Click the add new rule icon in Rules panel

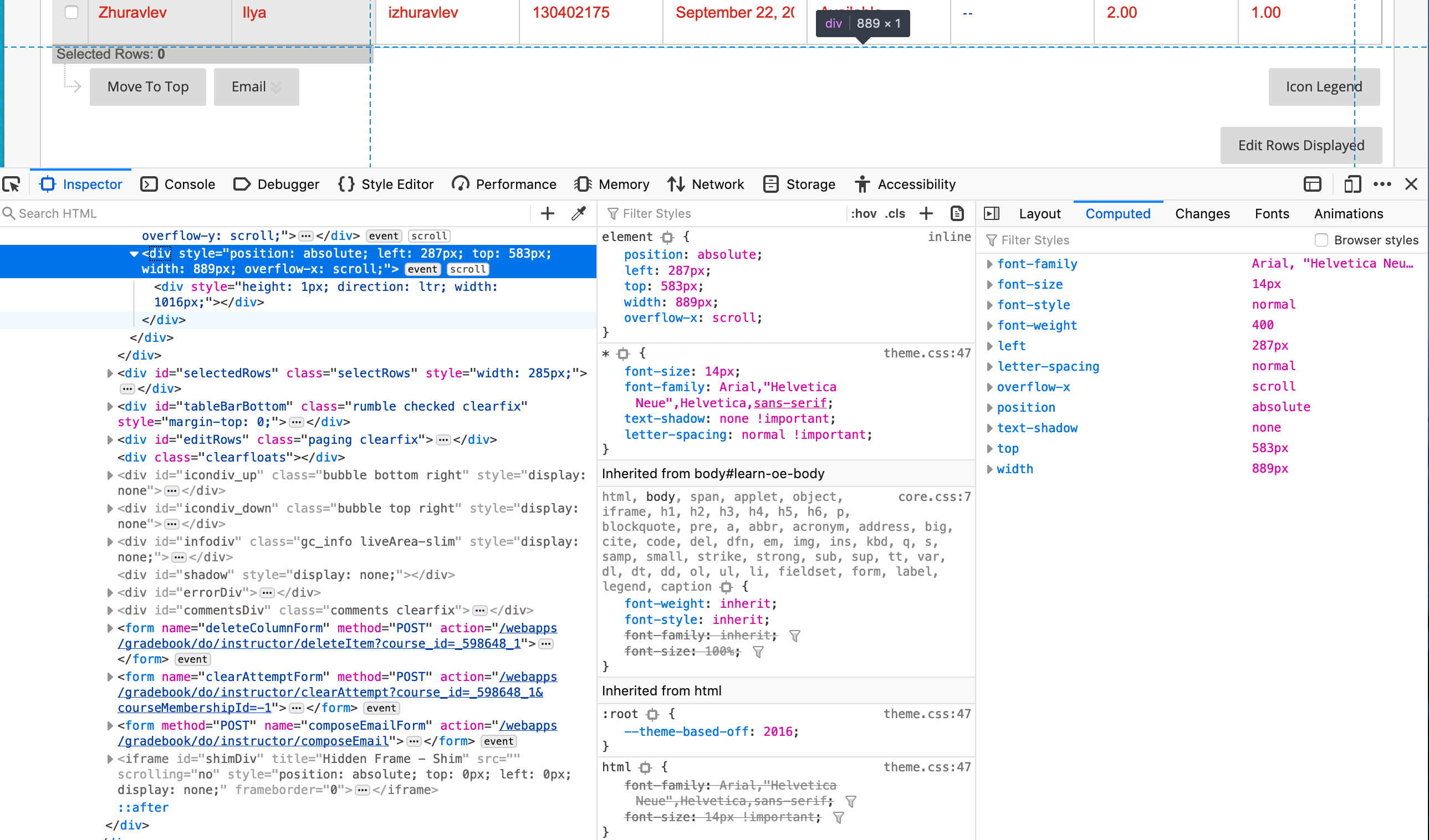(x=927, y=214)
